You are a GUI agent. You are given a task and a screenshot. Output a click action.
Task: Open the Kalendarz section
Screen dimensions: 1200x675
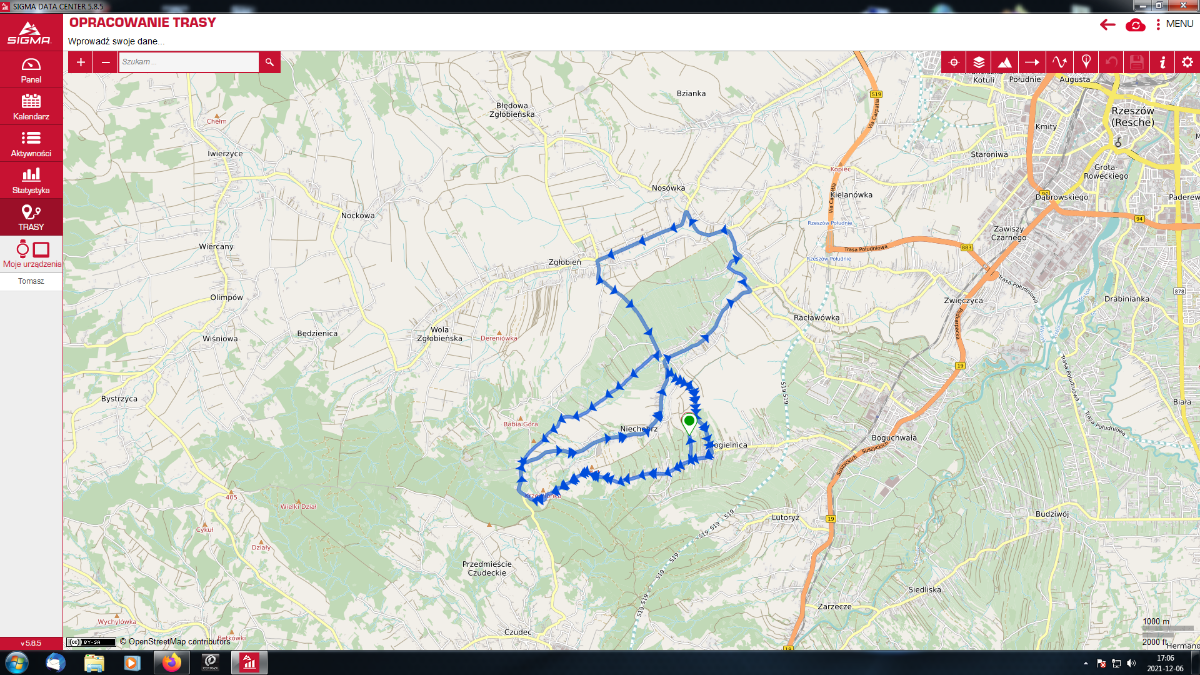pos(31,107)
